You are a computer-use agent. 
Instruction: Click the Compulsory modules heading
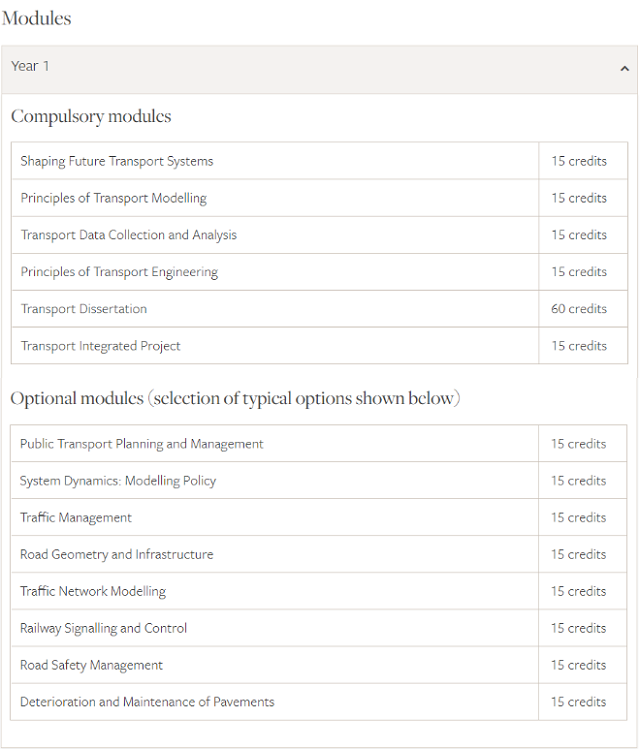click(x=91, y=117)
